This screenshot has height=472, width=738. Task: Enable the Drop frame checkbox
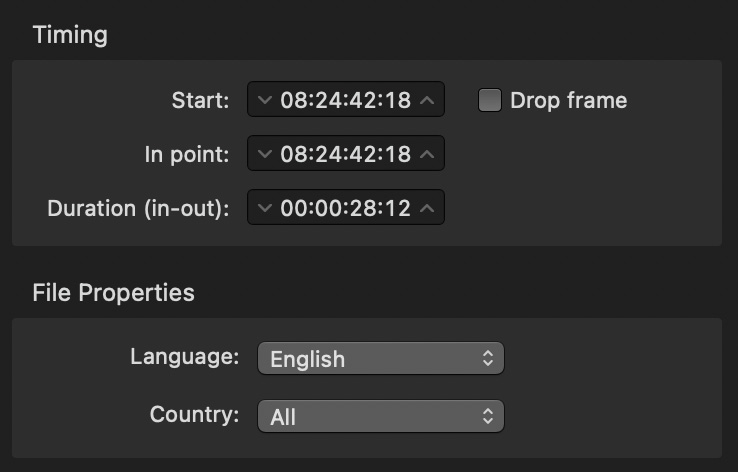489,100
